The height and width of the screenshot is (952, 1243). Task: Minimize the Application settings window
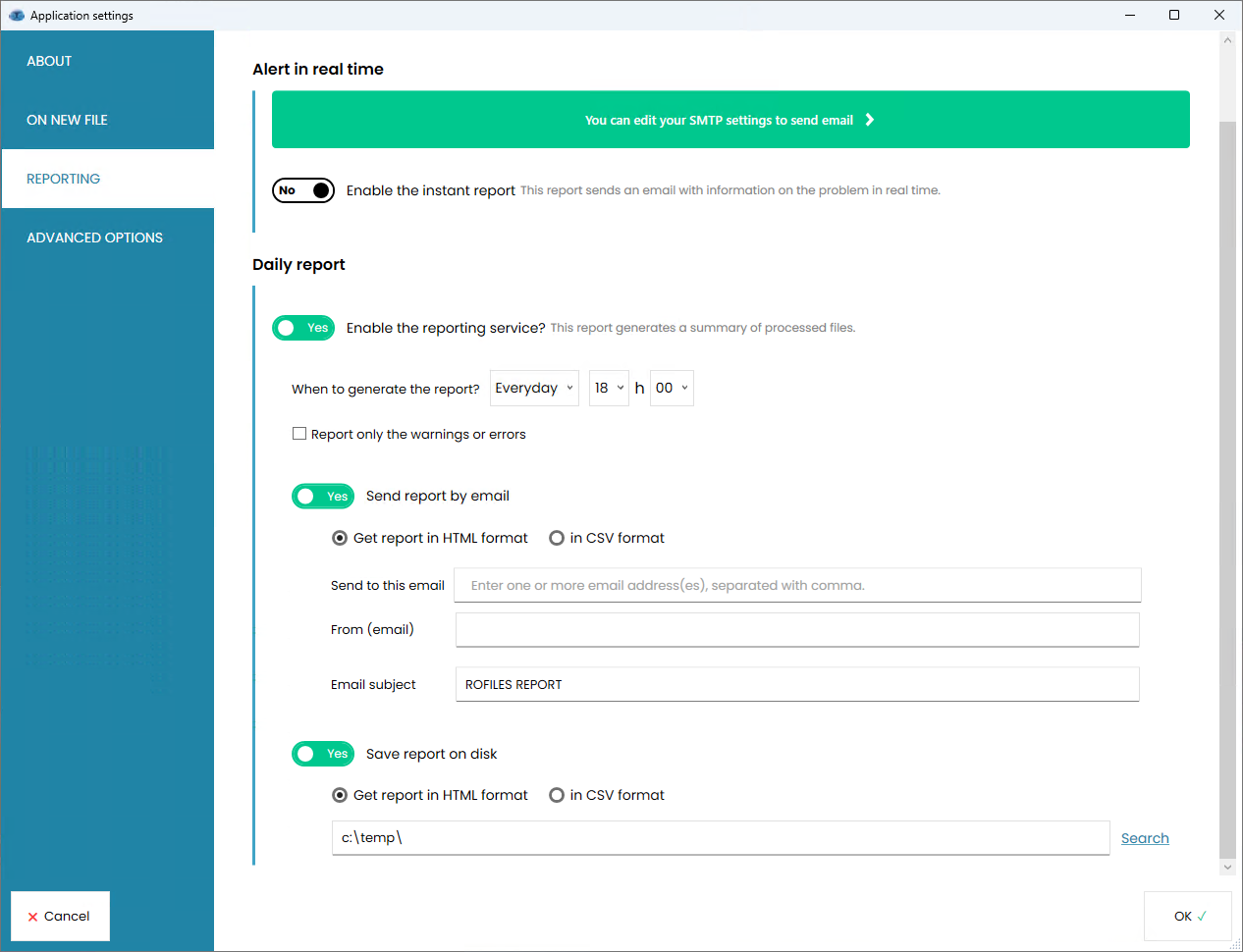[1130, 15]
